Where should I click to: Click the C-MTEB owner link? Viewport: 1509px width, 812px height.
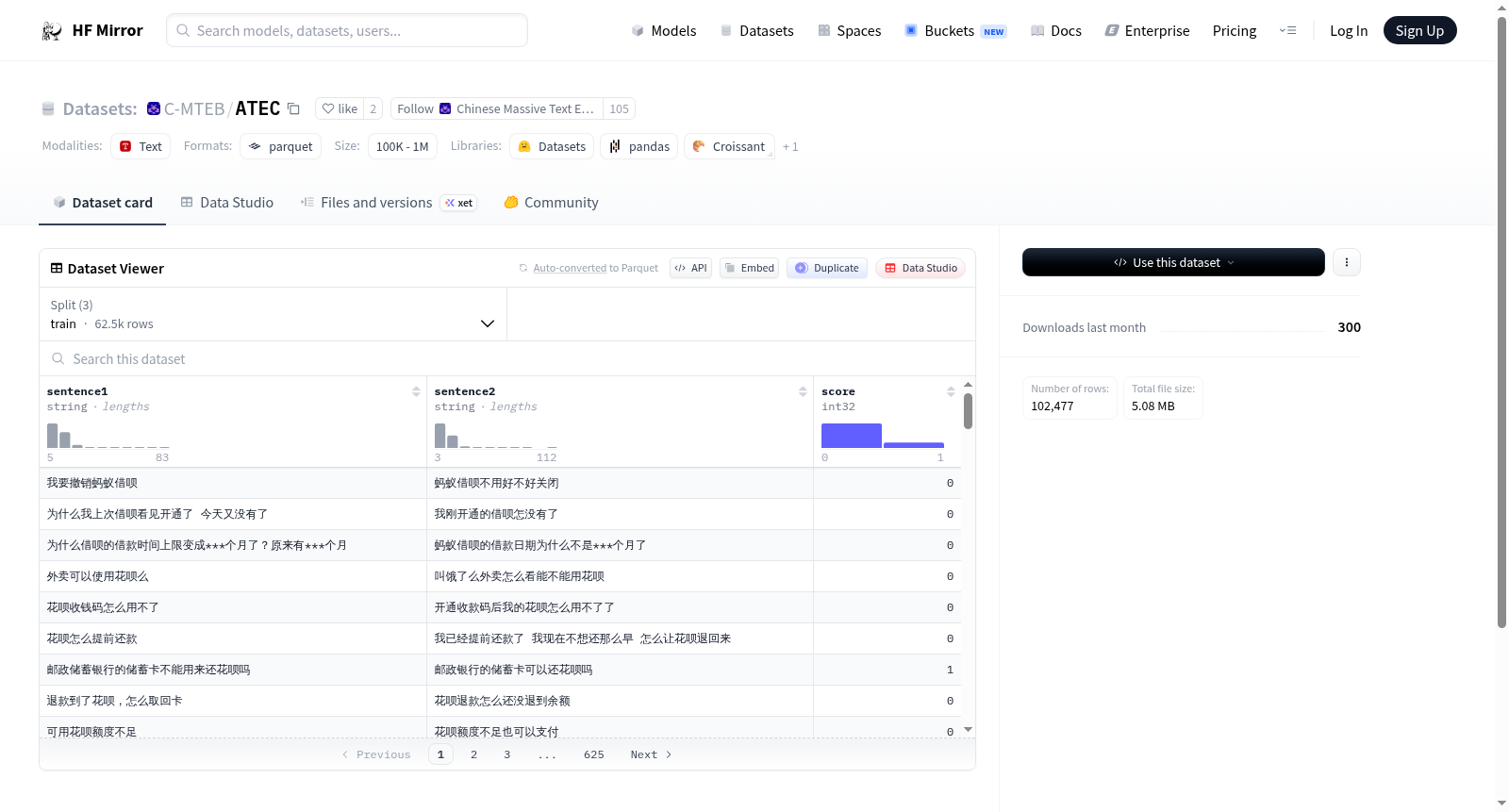pyautogui.click(x=194, y=108)
